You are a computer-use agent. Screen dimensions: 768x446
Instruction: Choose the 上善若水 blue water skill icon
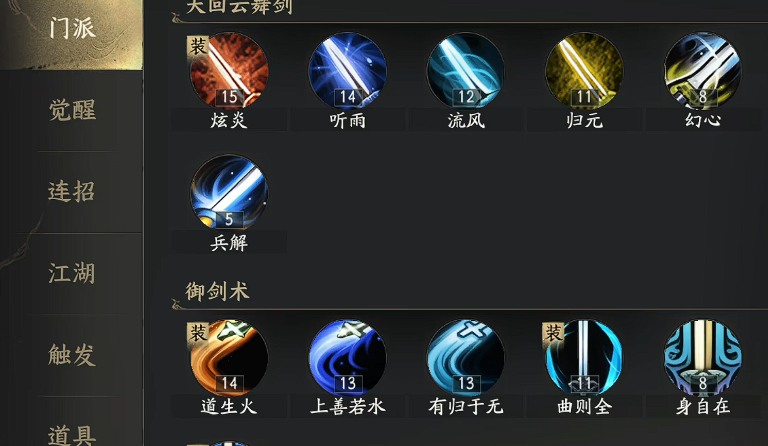tap(348, 357)
